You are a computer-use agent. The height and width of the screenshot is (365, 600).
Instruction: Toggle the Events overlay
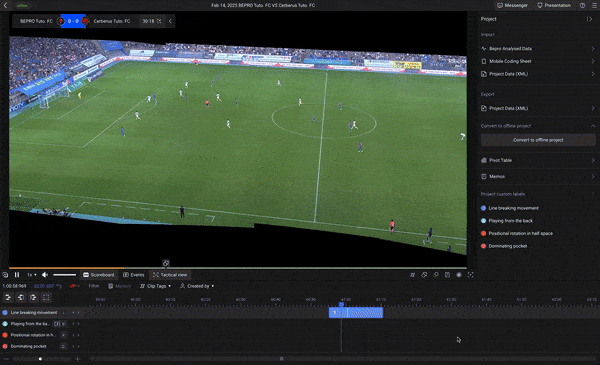tap(134, 275)
